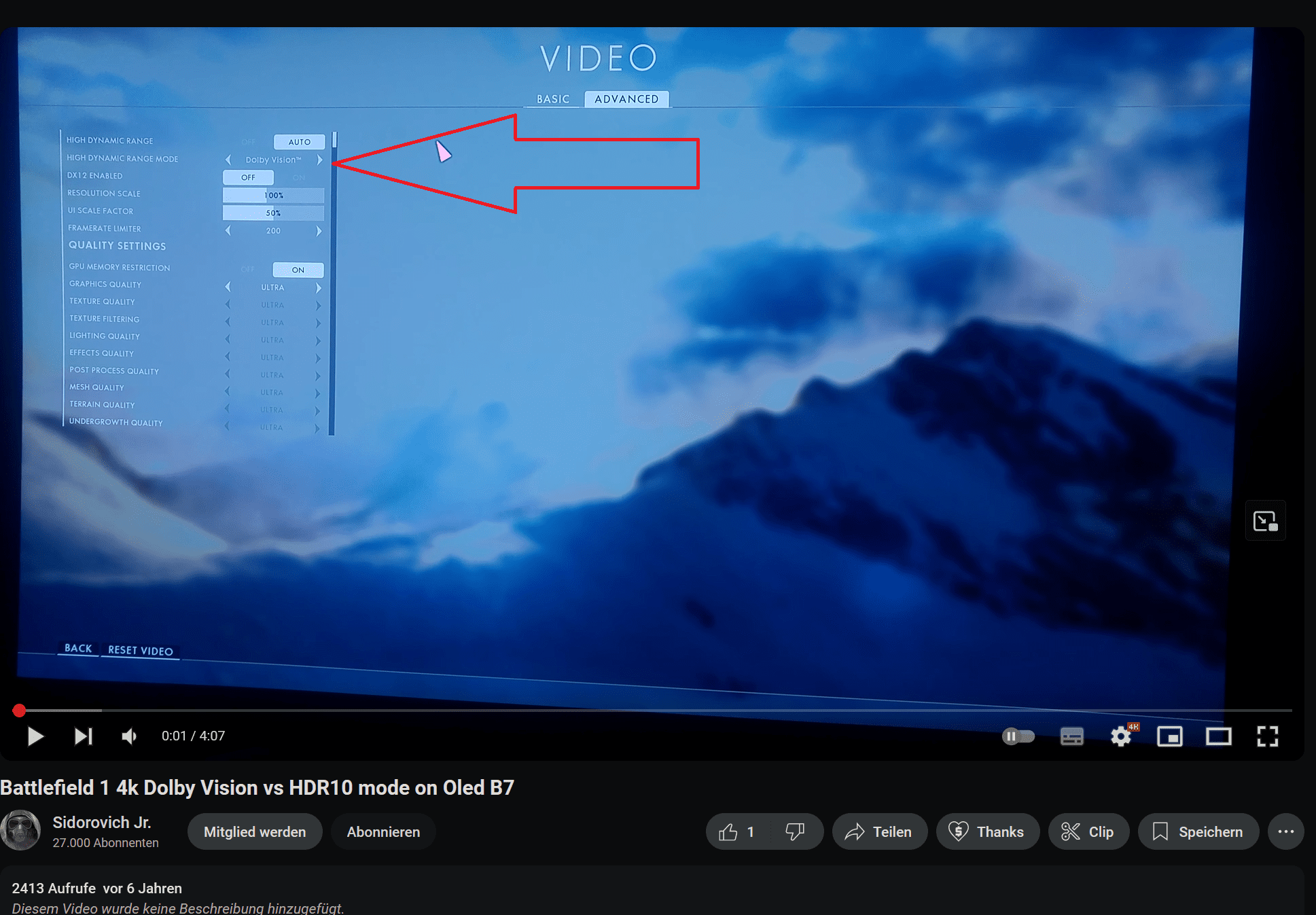Viewport: 1316px width, 915px height.
Task: Toggle subtitles/captions
Action: [x=1072, y=736]
